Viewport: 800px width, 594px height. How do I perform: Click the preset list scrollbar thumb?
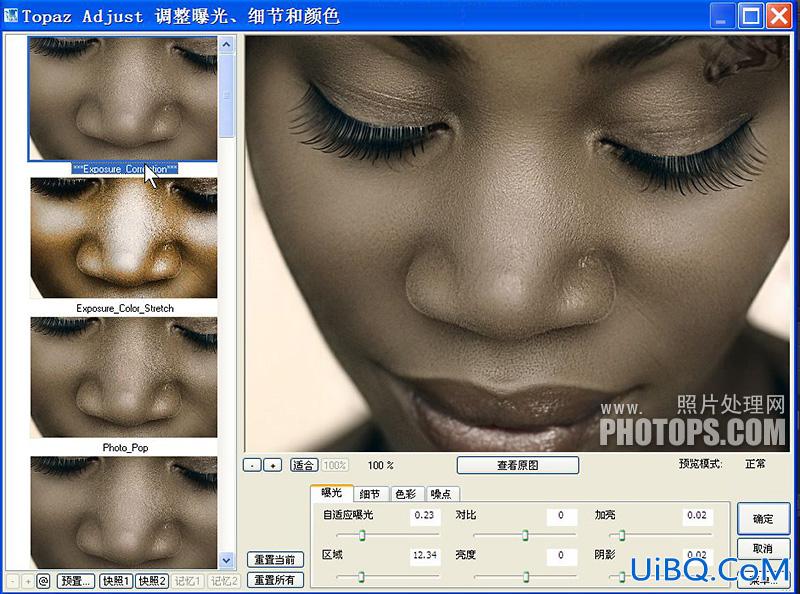pos(227,96)
